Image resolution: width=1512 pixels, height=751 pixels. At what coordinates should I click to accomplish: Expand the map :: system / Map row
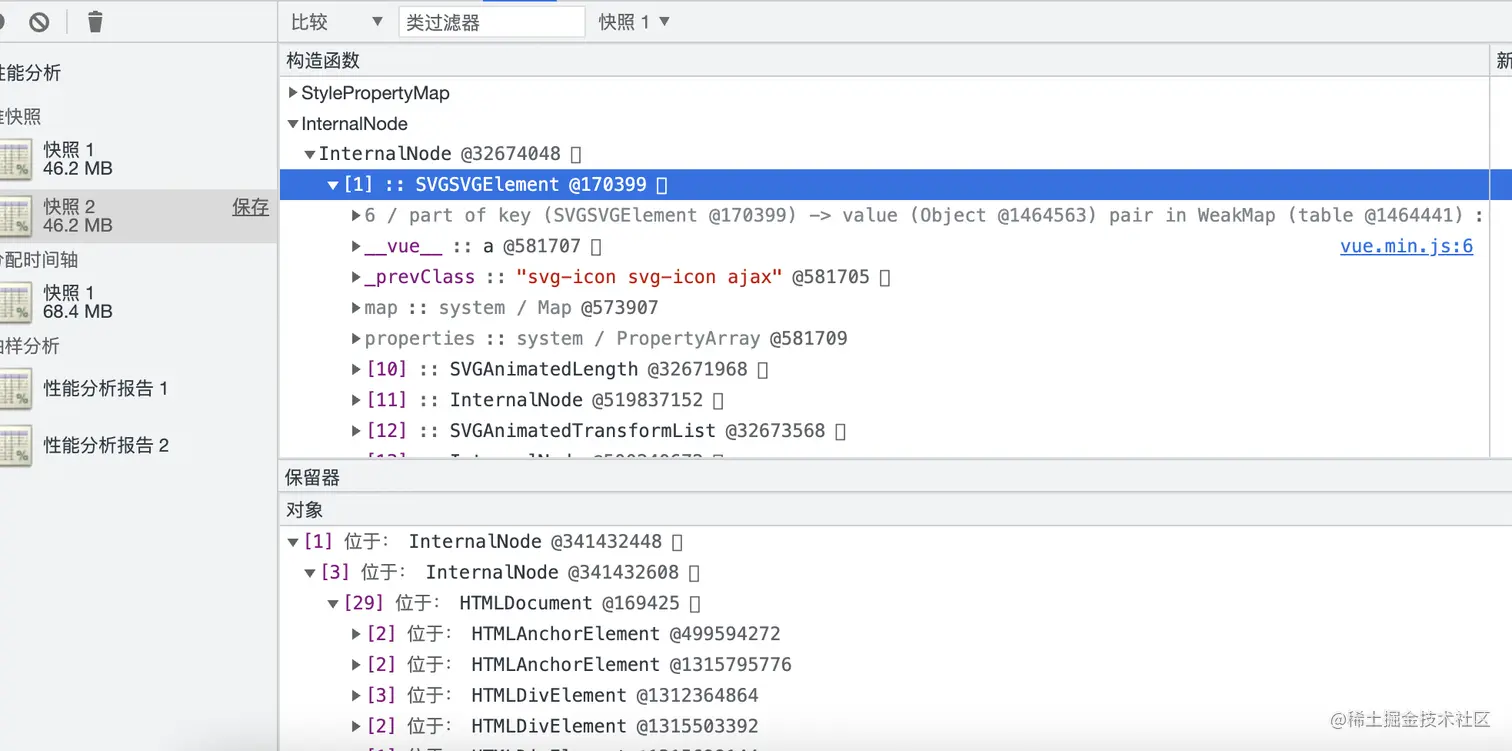coord(356,308)
